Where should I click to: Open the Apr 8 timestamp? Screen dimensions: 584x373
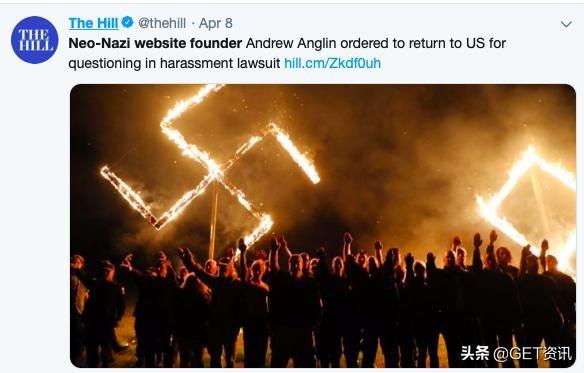click(x=216, y=23)
